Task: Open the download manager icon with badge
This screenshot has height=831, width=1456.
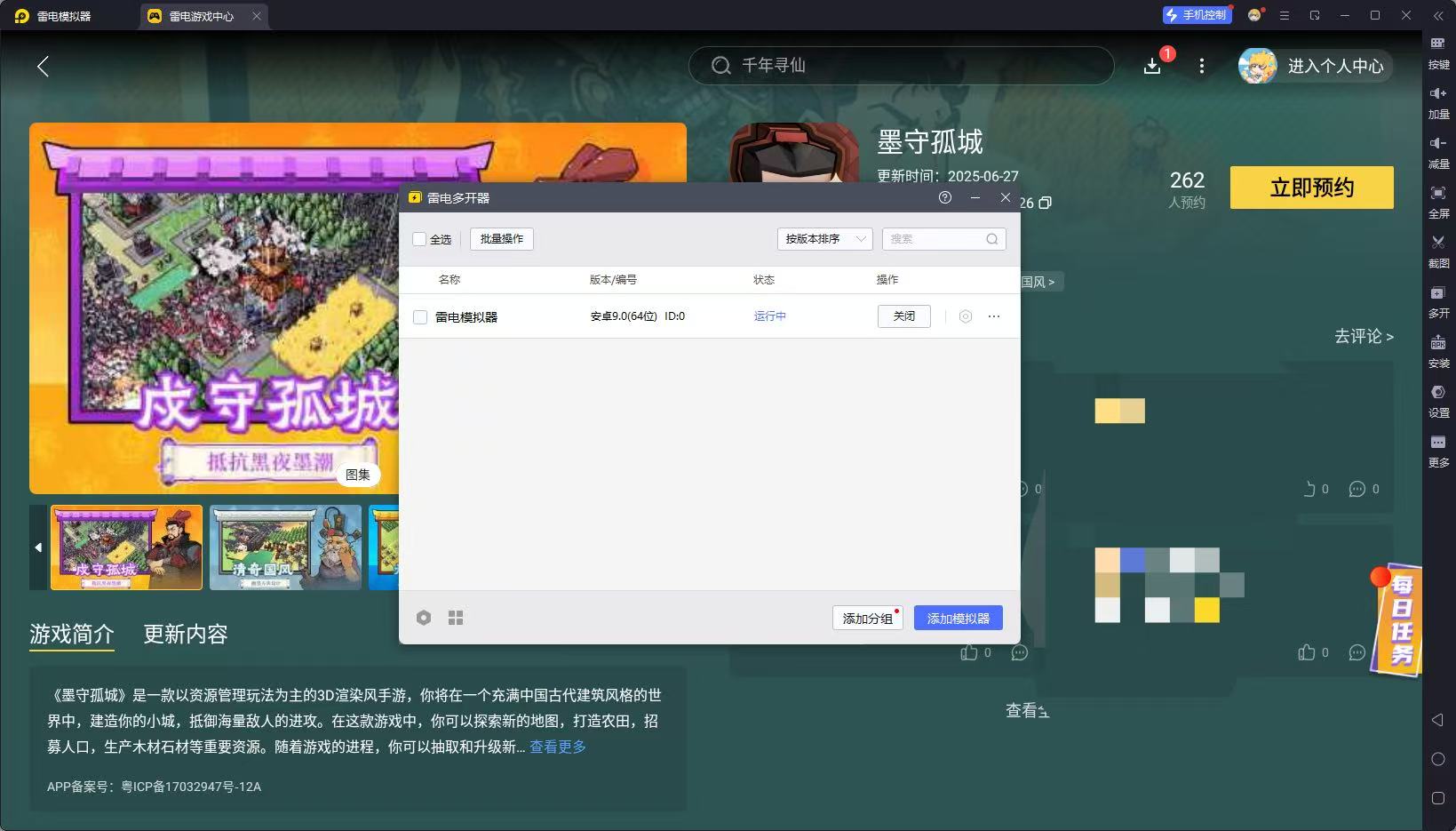Action: click(x=1152, y=66)
